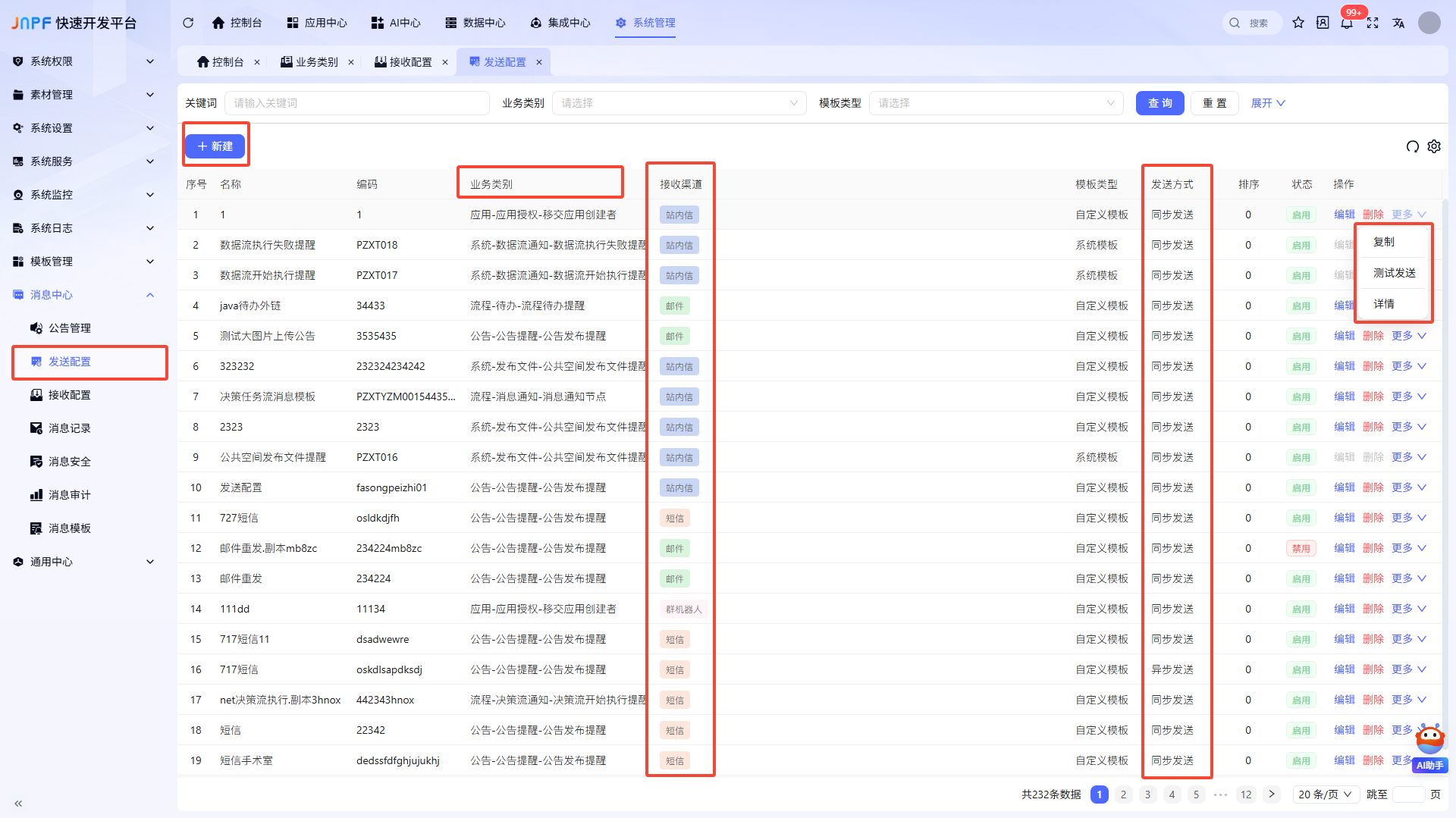Click the user avatar

[1429, 23]
